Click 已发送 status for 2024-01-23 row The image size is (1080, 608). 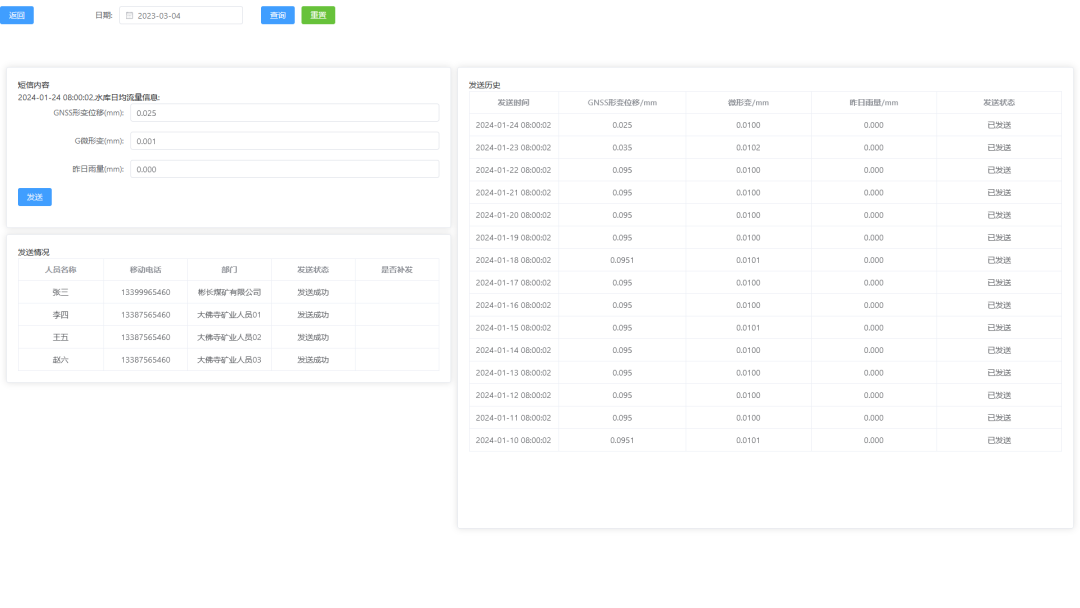point(998,148)
